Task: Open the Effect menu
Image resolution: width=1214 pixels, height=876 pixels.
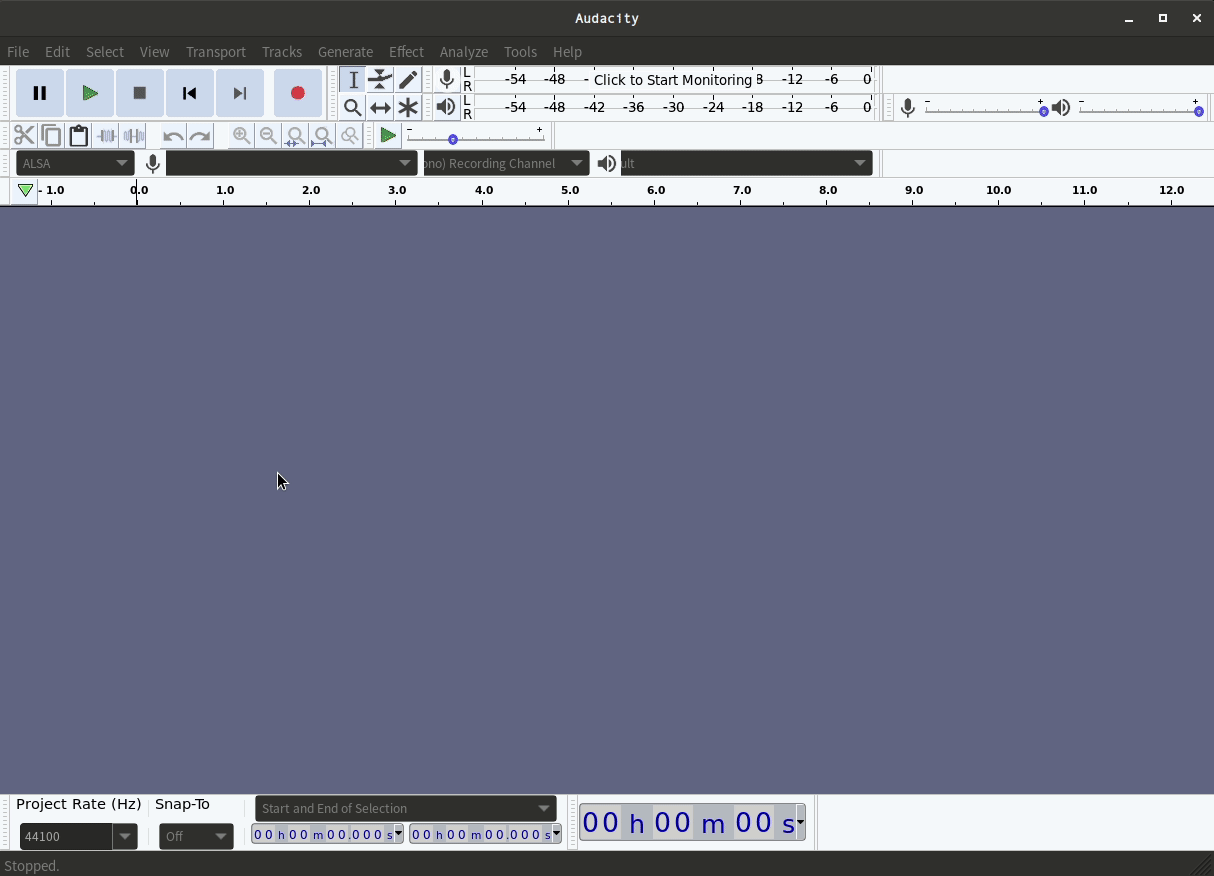Action: (x=406, y=52)
